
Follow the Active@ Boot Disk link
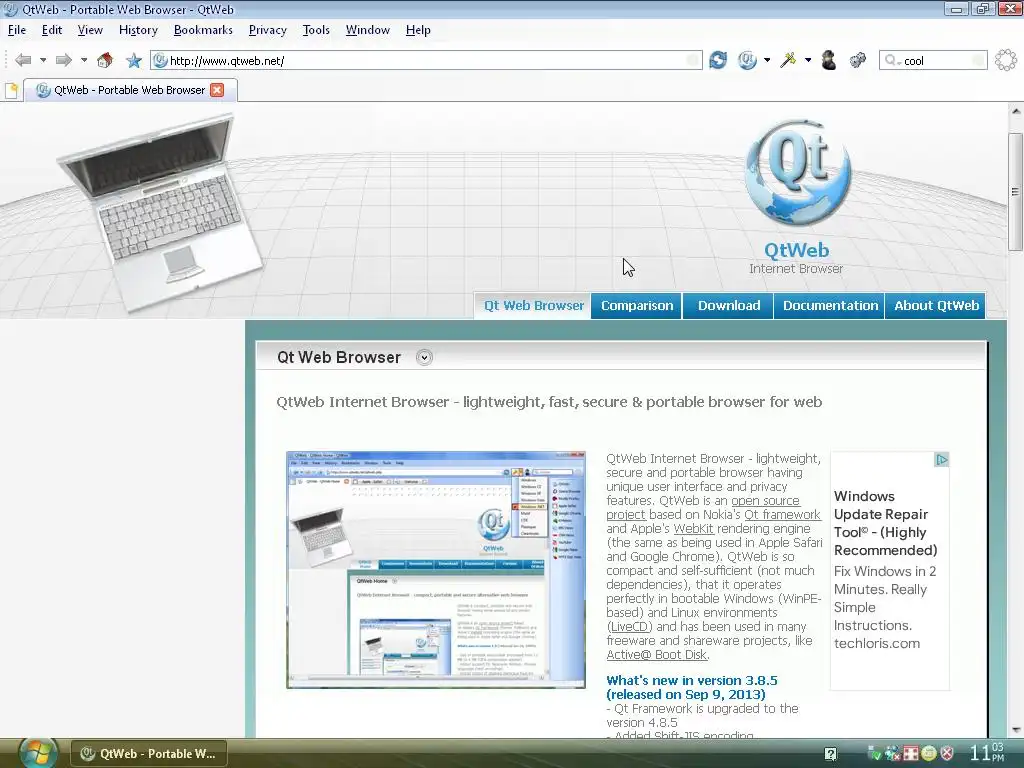[656, 654]
